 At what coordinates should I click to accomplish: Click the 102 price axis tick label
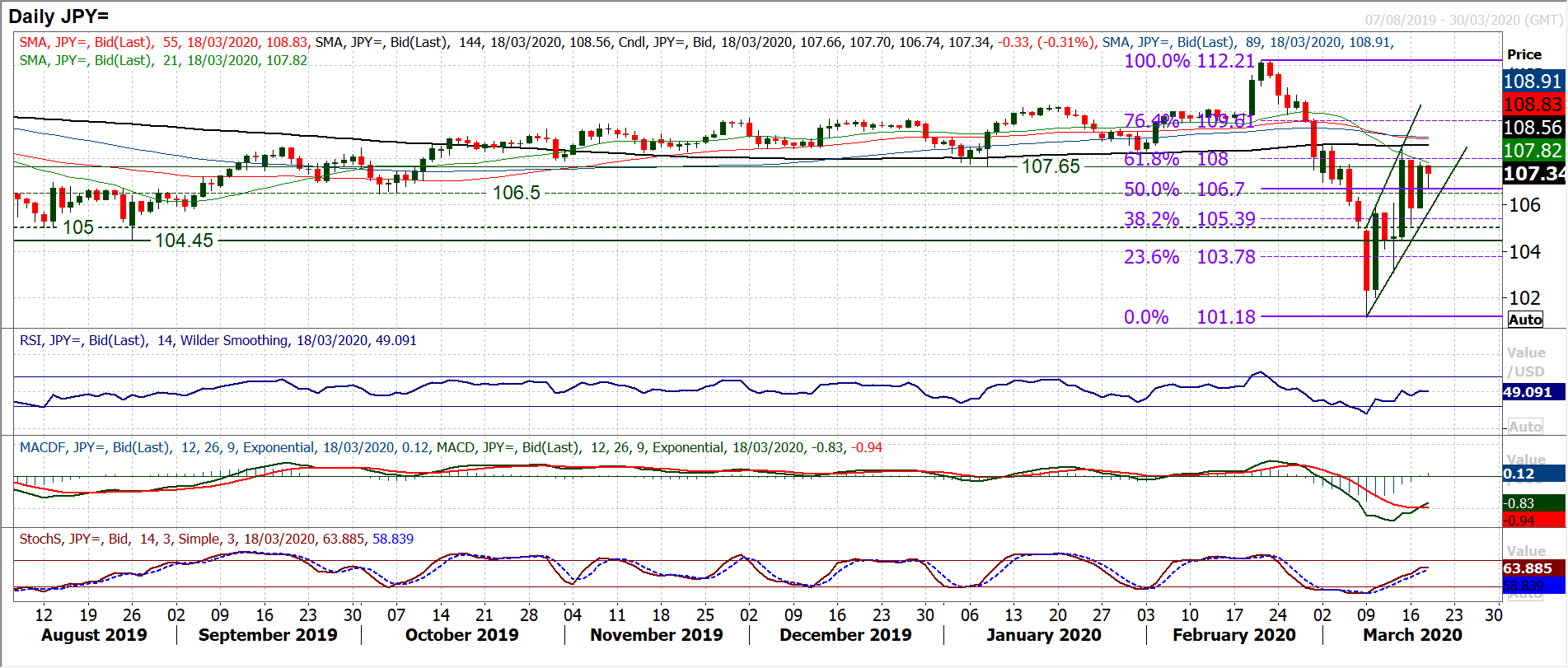(1524, 297)
